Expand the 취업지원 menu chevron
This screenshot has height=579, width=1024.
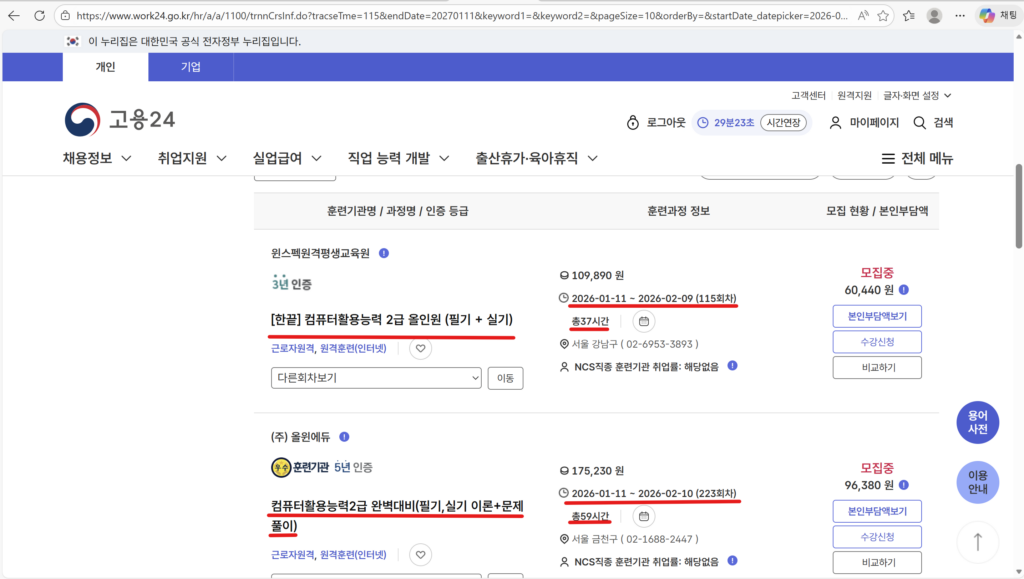click(x=219, y=158)
